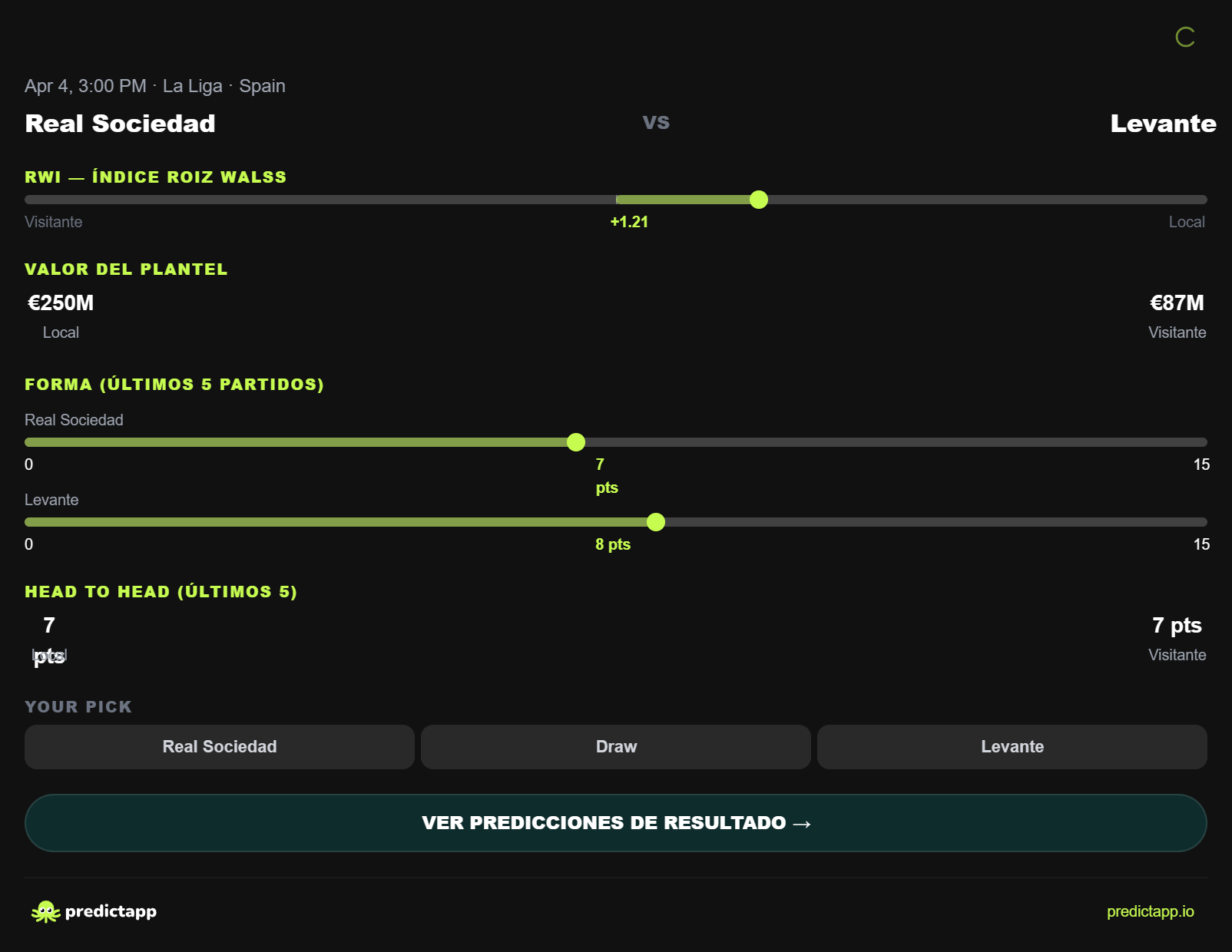Click the Levante team name heading

(x=1162, y=124)
